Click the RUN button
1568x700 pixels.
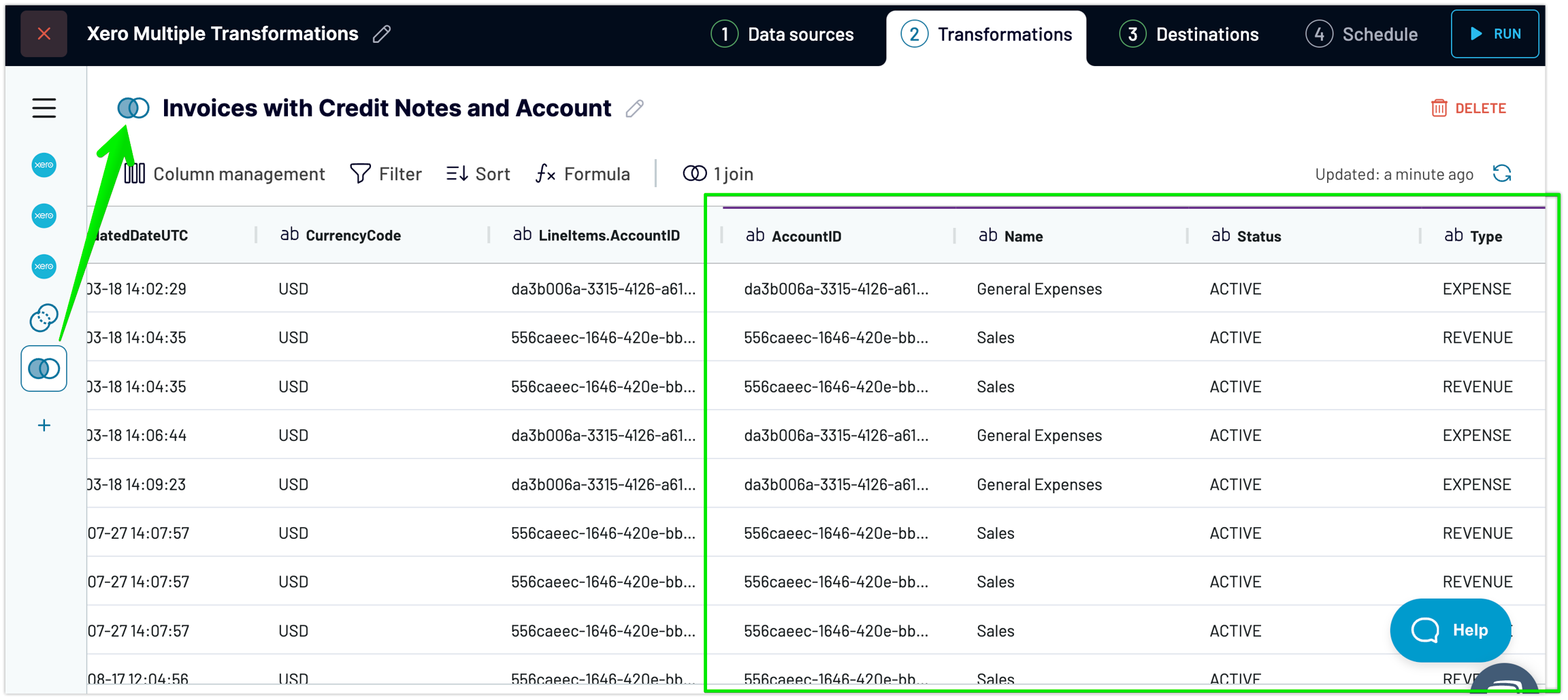1494,34
